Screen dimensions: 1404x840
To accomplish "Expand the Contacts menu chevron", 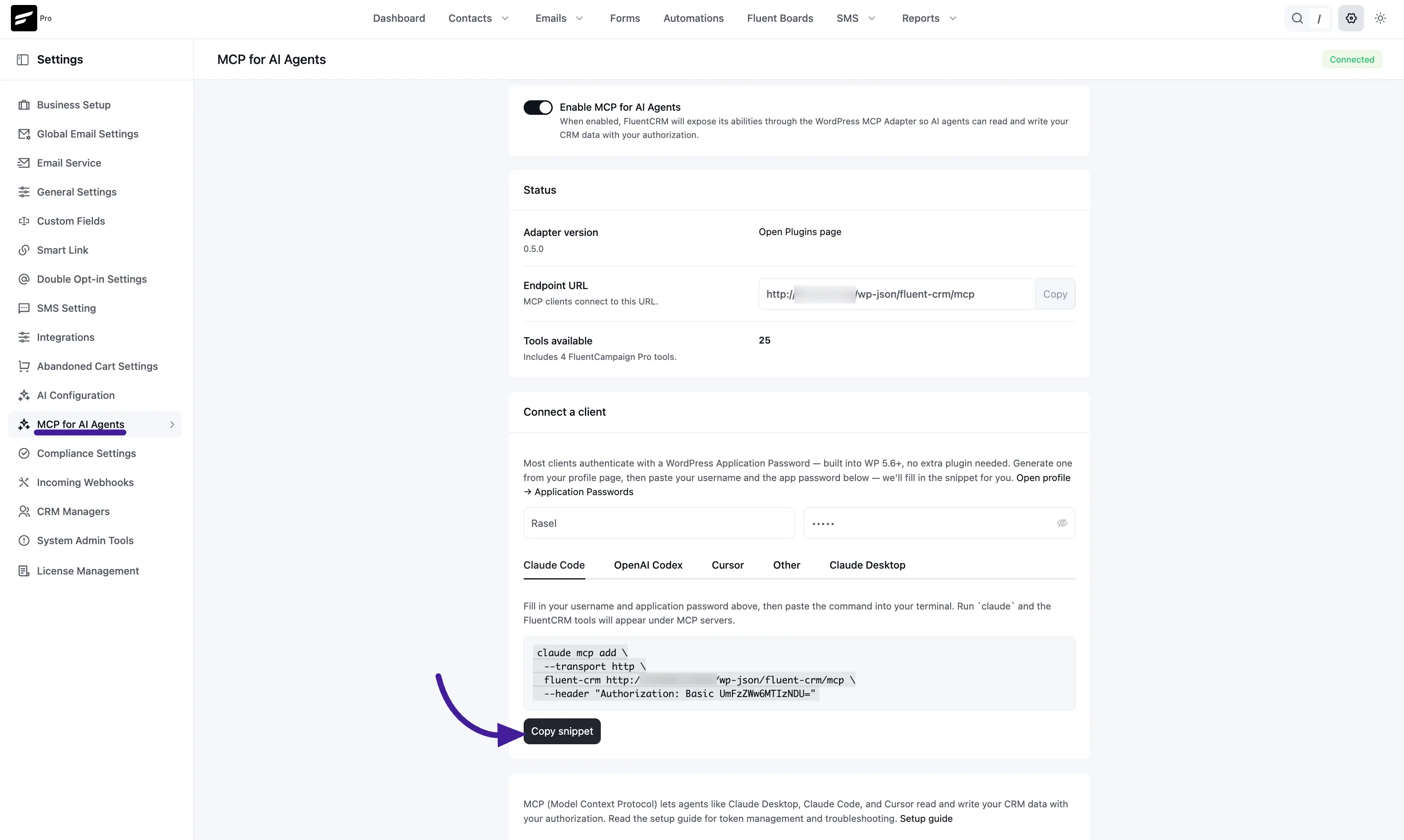I will coord(505,18).
